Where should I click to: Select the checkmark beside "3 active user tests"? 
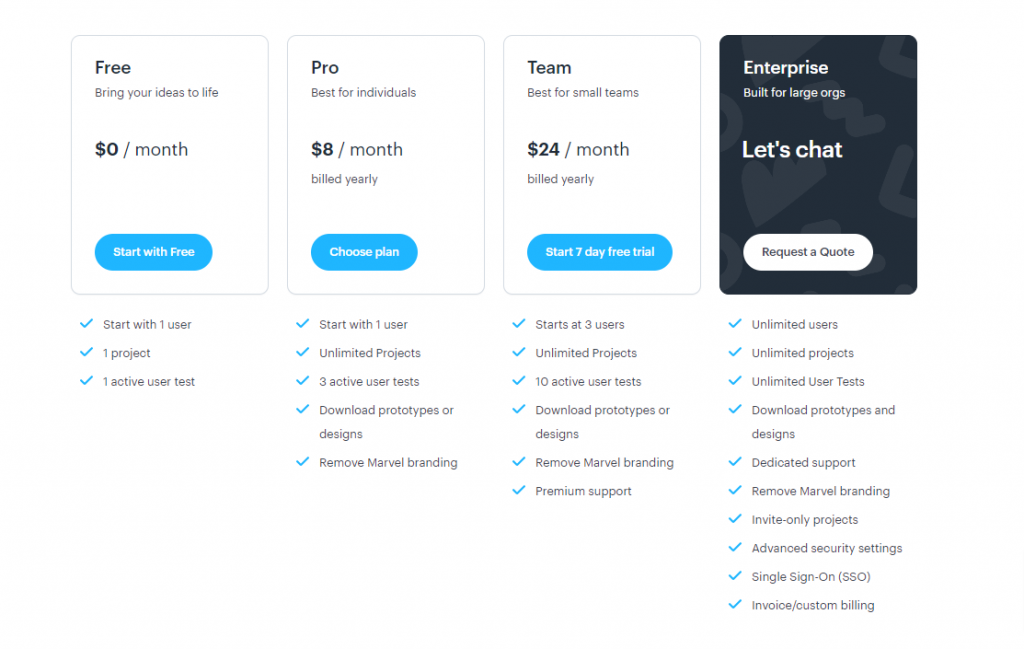point(302,382)
